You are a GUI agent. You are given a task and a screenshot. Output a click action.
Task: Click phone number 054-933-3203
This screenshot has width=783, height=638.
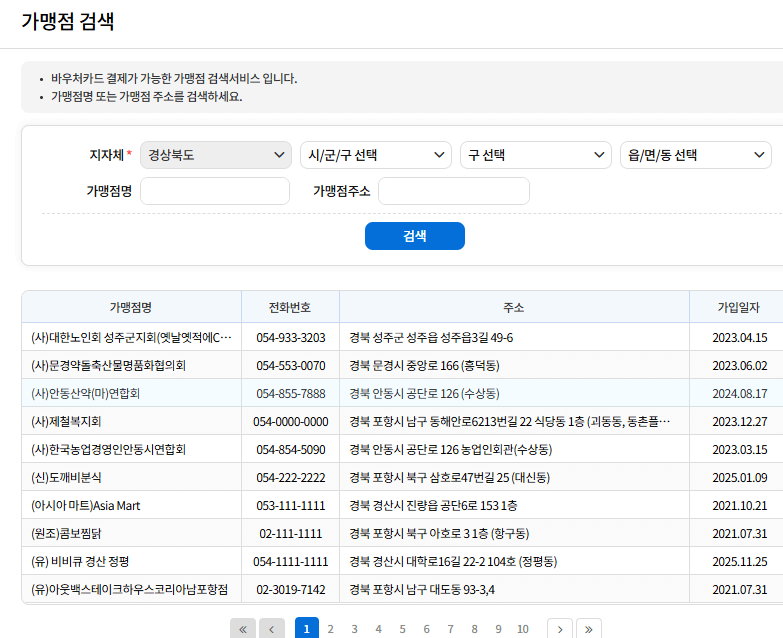coord(291,337)
